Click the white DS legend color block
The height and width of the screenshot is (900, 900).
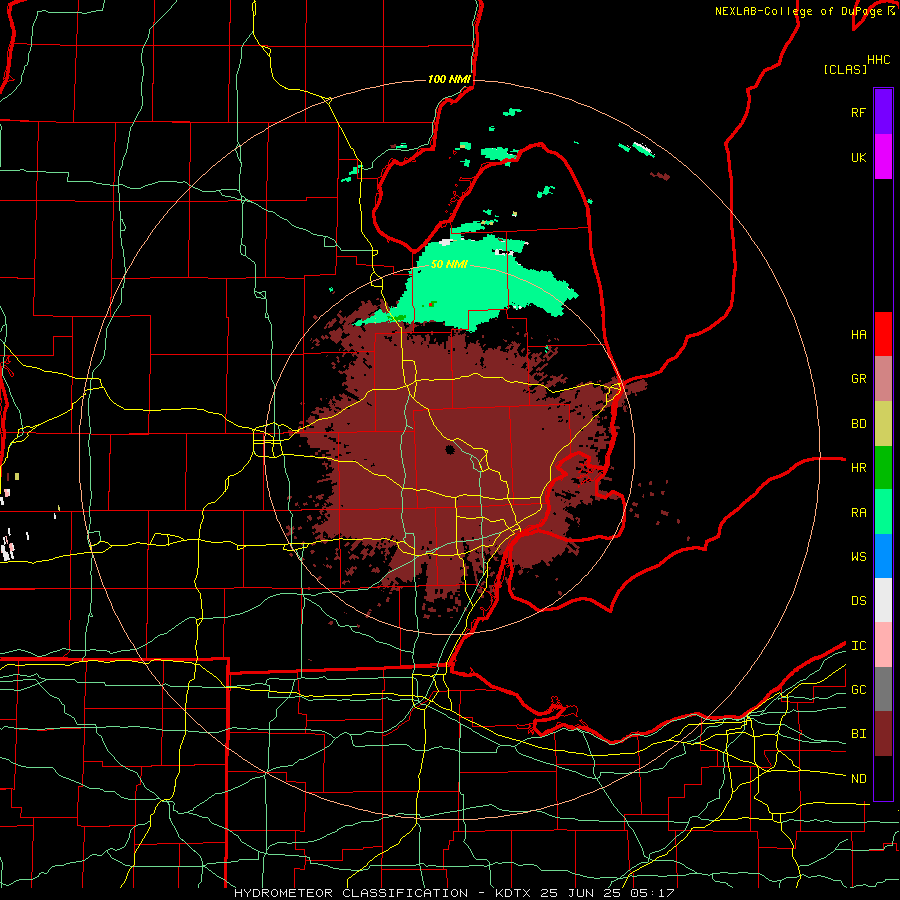(883, 600)
